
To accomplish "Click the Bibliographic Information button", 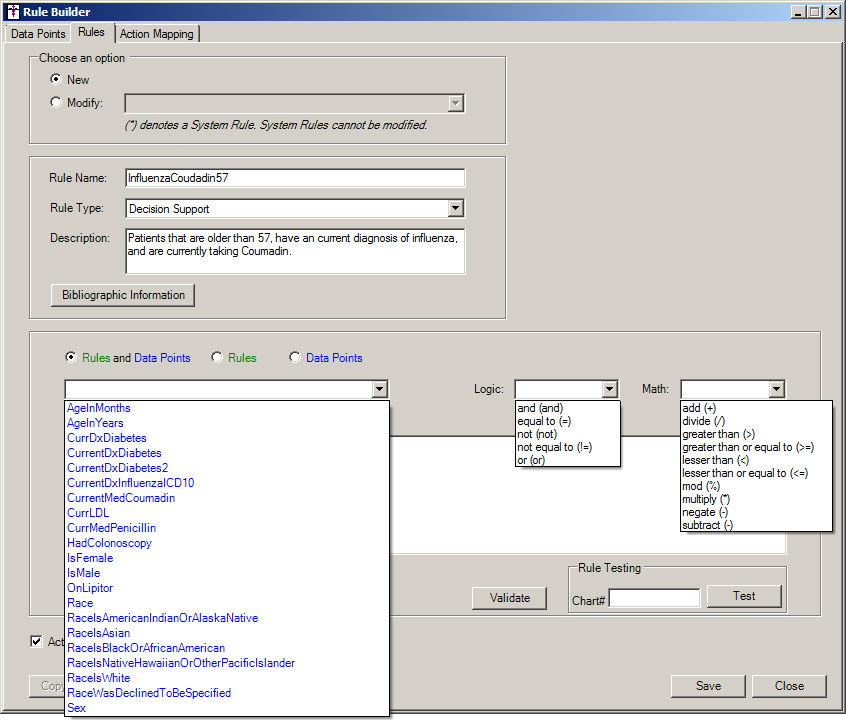I will [x=123, y=295].
